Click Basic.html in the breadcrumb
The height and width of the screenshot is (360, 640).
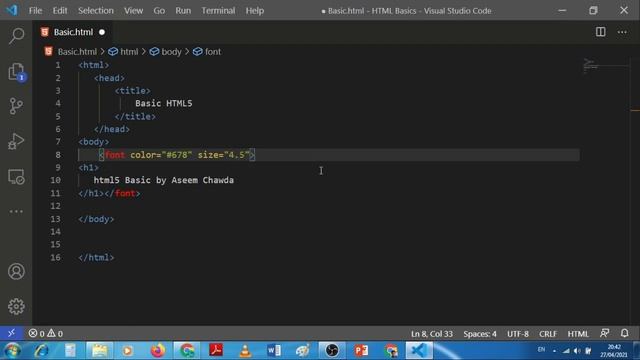[77, 52]
